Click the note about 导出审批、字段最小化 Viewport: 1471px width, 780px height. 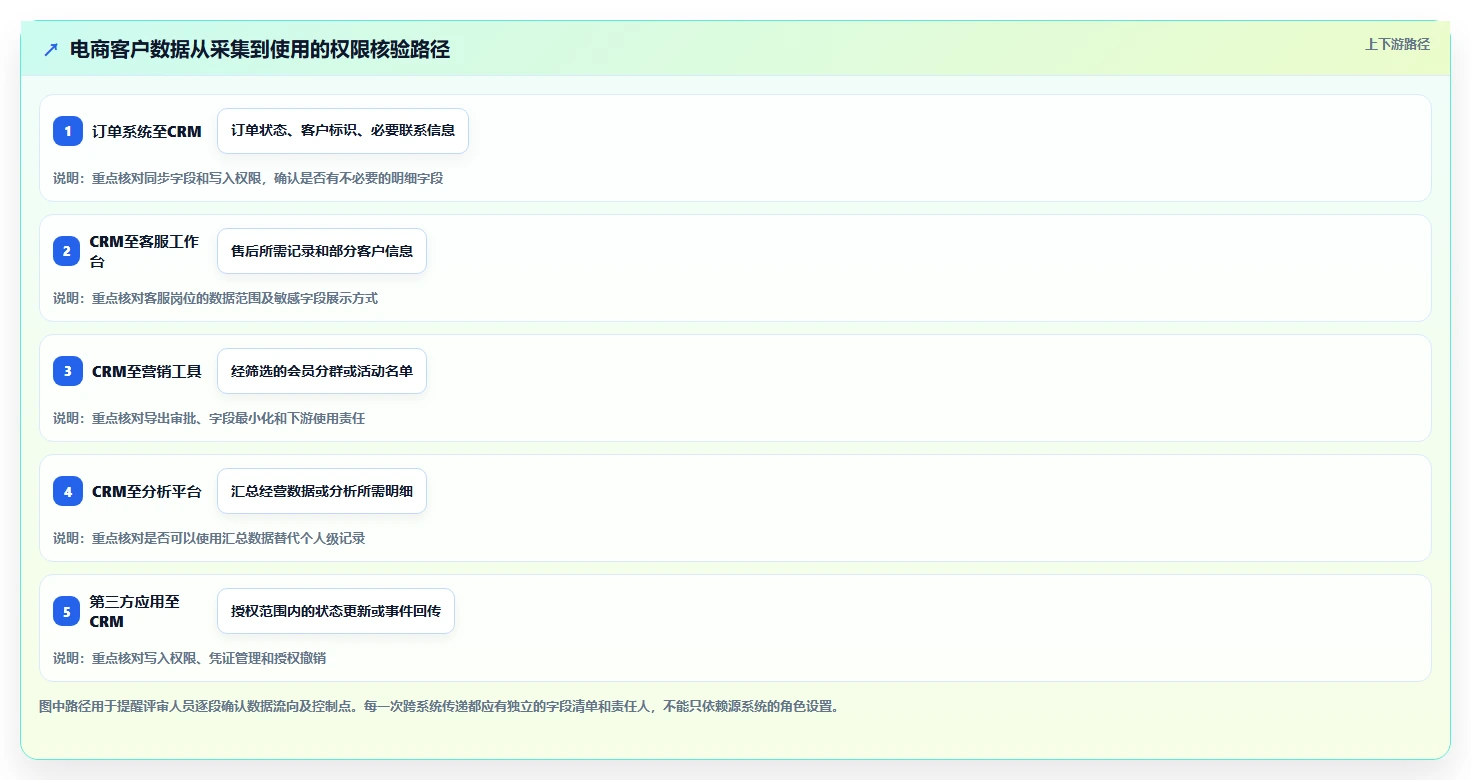[x=209, y=418]
